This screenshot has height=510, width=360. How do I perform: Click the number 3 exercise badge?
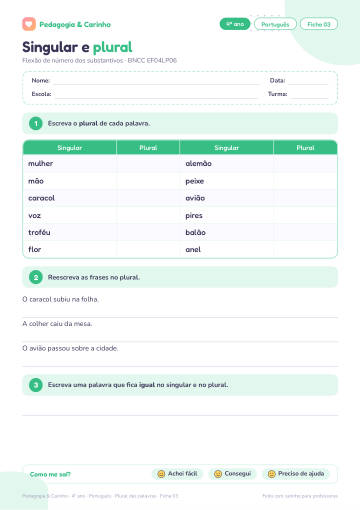pyautogui.click(x=36, y=385)
